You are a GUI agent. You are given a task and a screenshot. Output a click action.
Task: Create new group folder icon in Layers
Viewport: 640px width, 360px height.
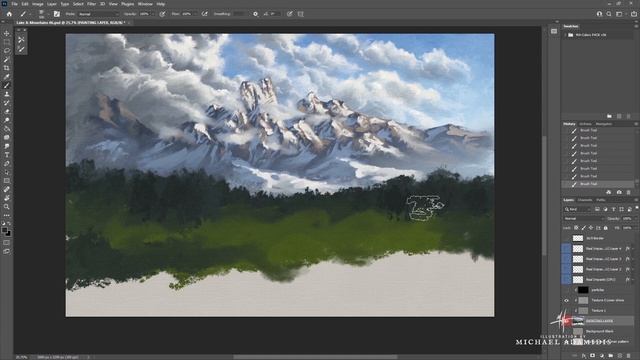tap(611, 356)
